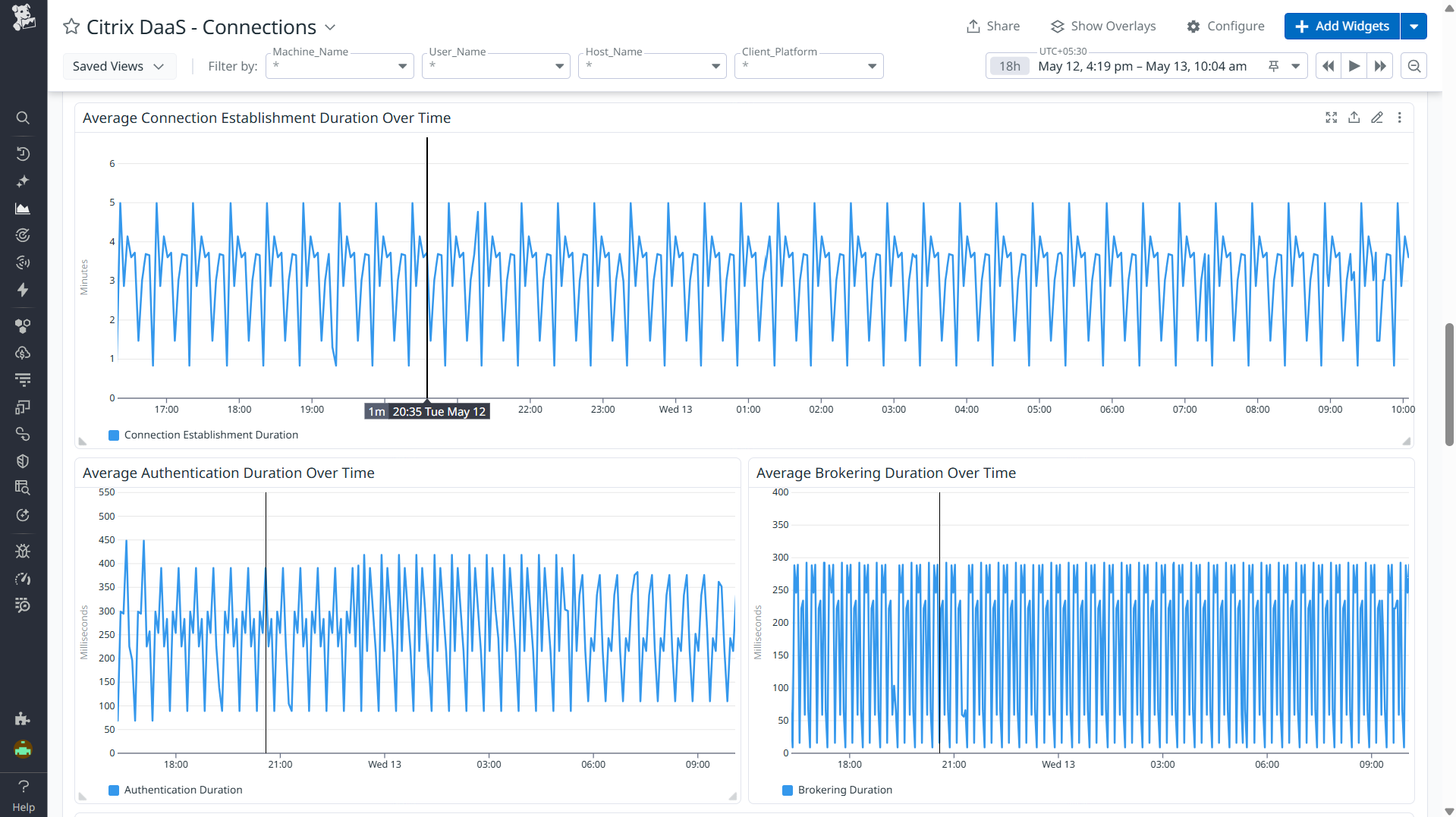Screen dimensions: 1456x817
Task: Open the User_Name filter dropdown
Action: pyautogui.click(x=496, y=66)
